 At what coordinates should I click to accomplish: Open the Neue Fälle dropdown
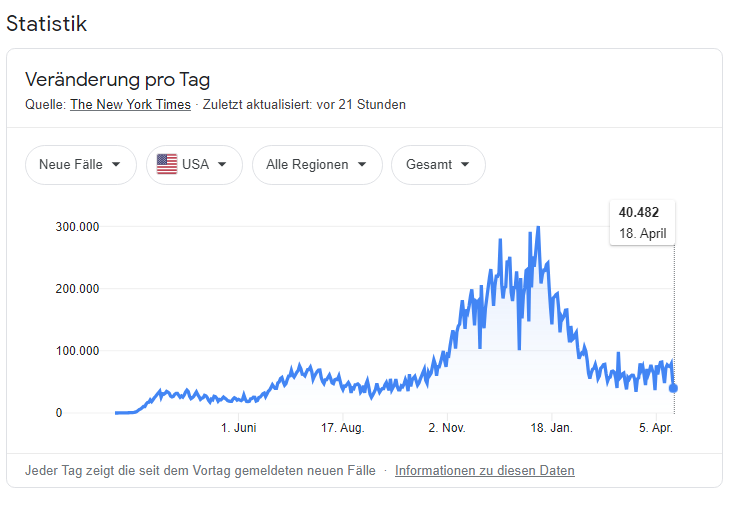80,165
